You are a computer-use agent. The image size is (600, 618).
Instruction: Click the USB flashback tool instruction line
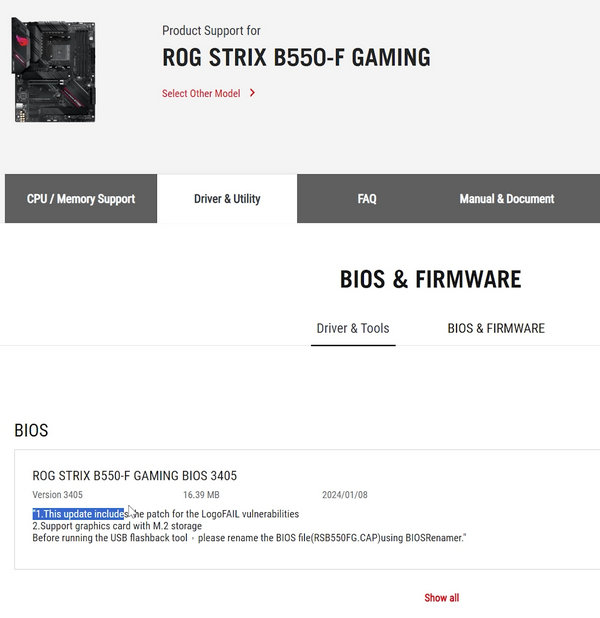250,538
